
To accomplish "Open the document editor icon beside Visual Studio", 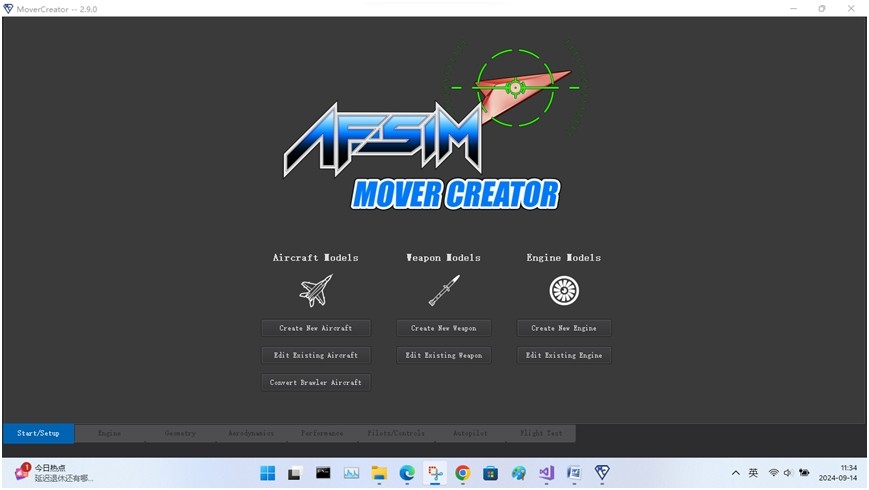I will coord(574,473).
